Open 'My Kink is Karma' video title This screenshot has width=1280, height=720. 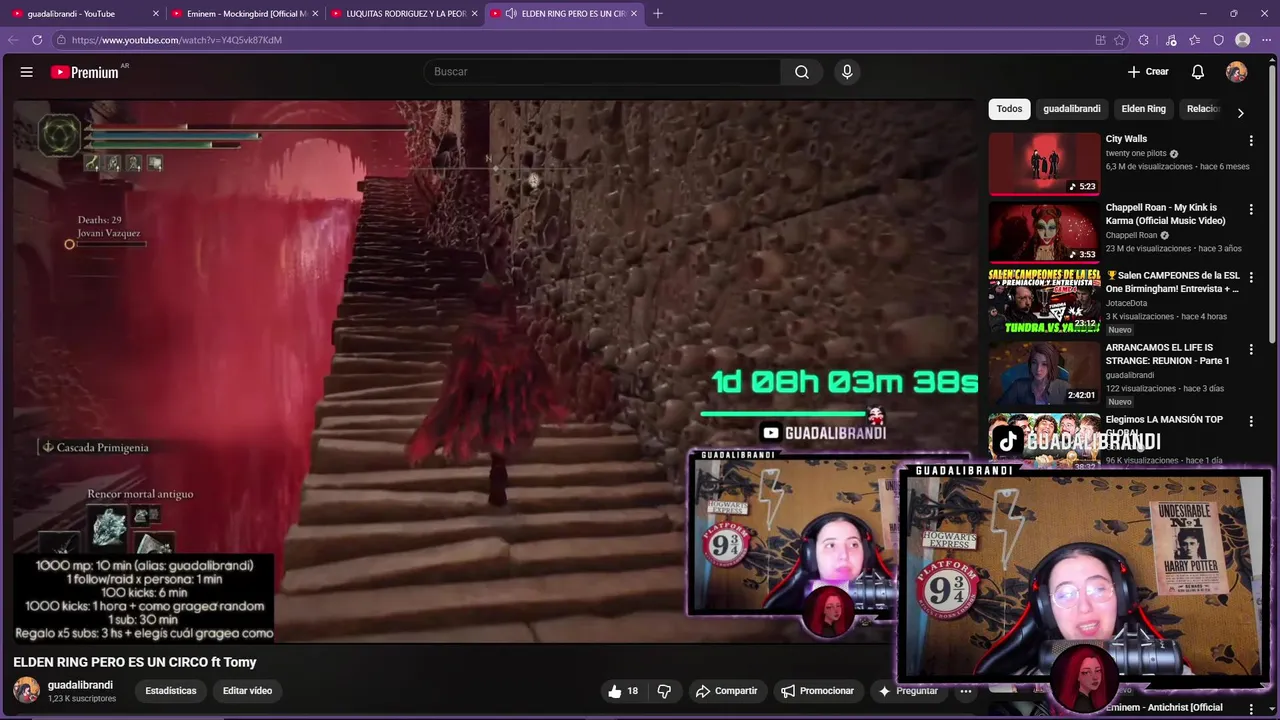pos(1165,214)
